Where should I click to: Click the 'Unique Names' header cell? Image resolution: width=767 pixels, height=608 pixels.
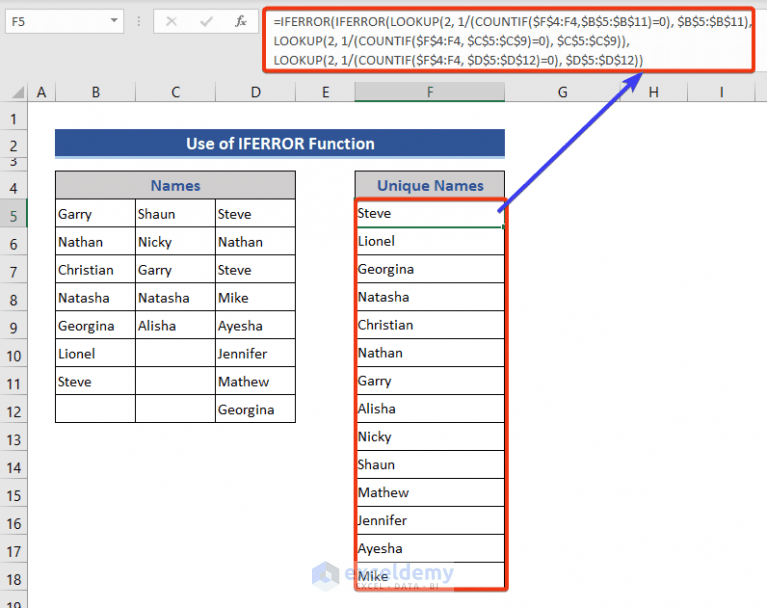coord(429,185)
